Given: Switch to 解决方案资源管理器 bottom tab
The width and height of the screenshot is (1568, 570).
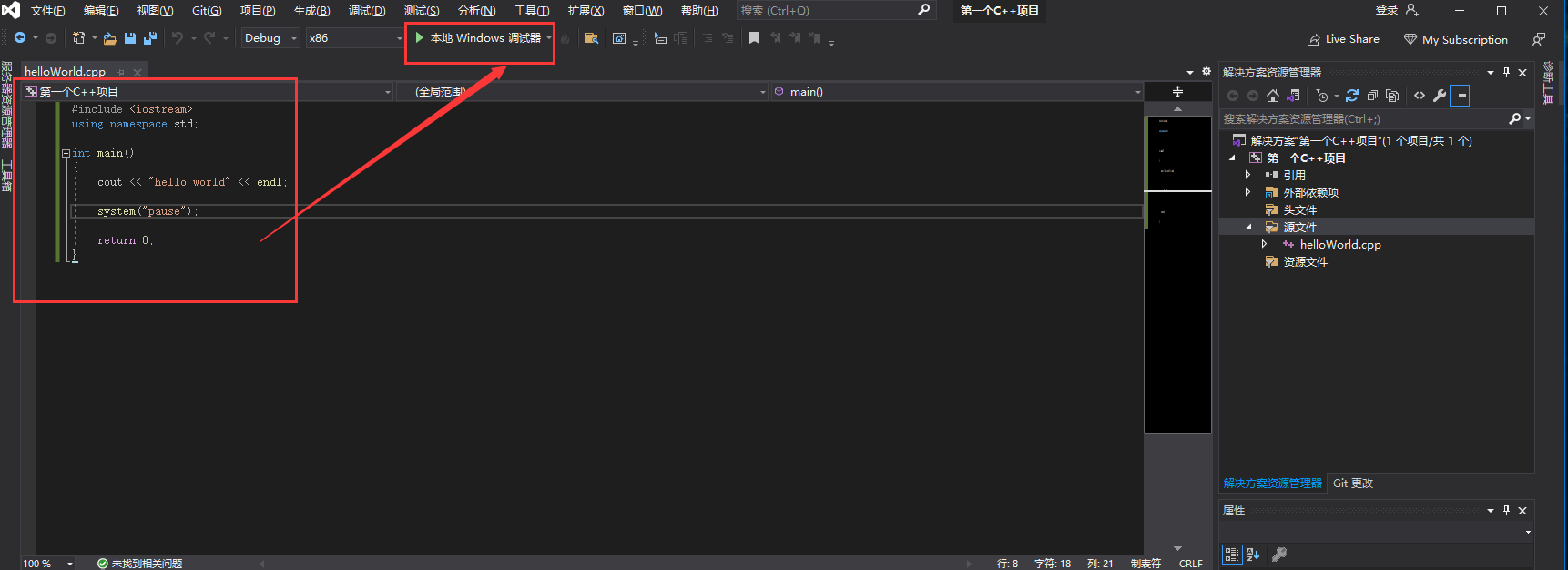Looking at the screenshot, I should pyautogui.click(x=1272, y=483).
